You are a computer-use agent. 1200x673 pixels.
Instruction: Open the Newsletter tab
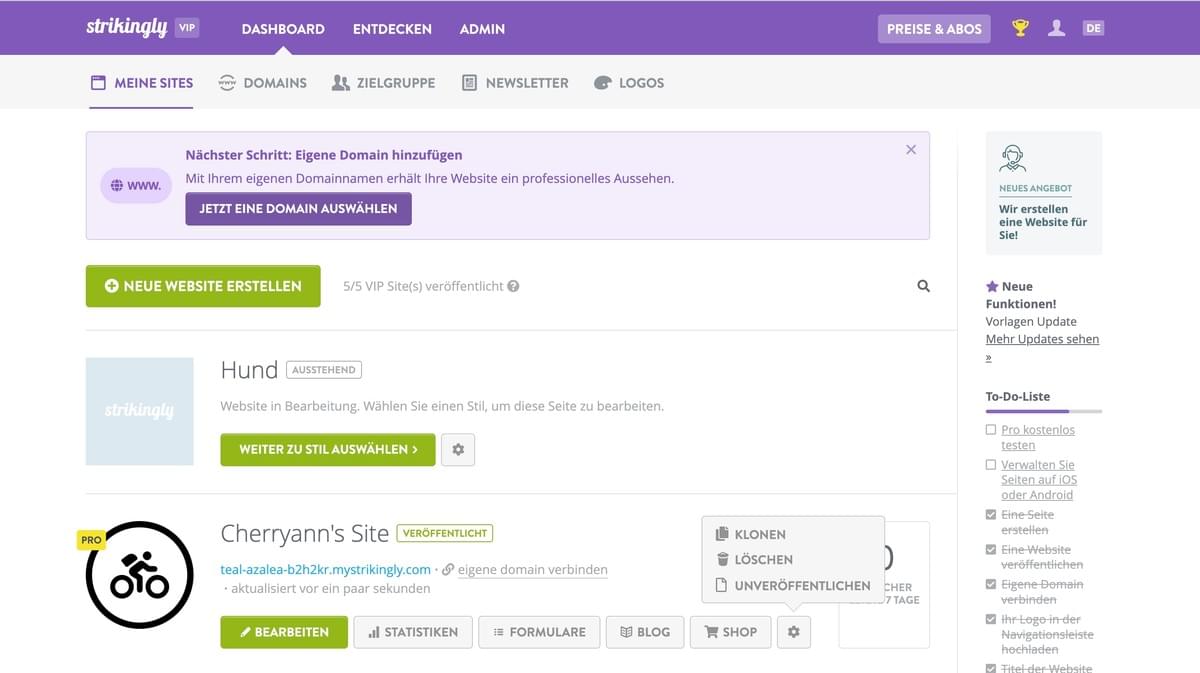pos(515,83)
